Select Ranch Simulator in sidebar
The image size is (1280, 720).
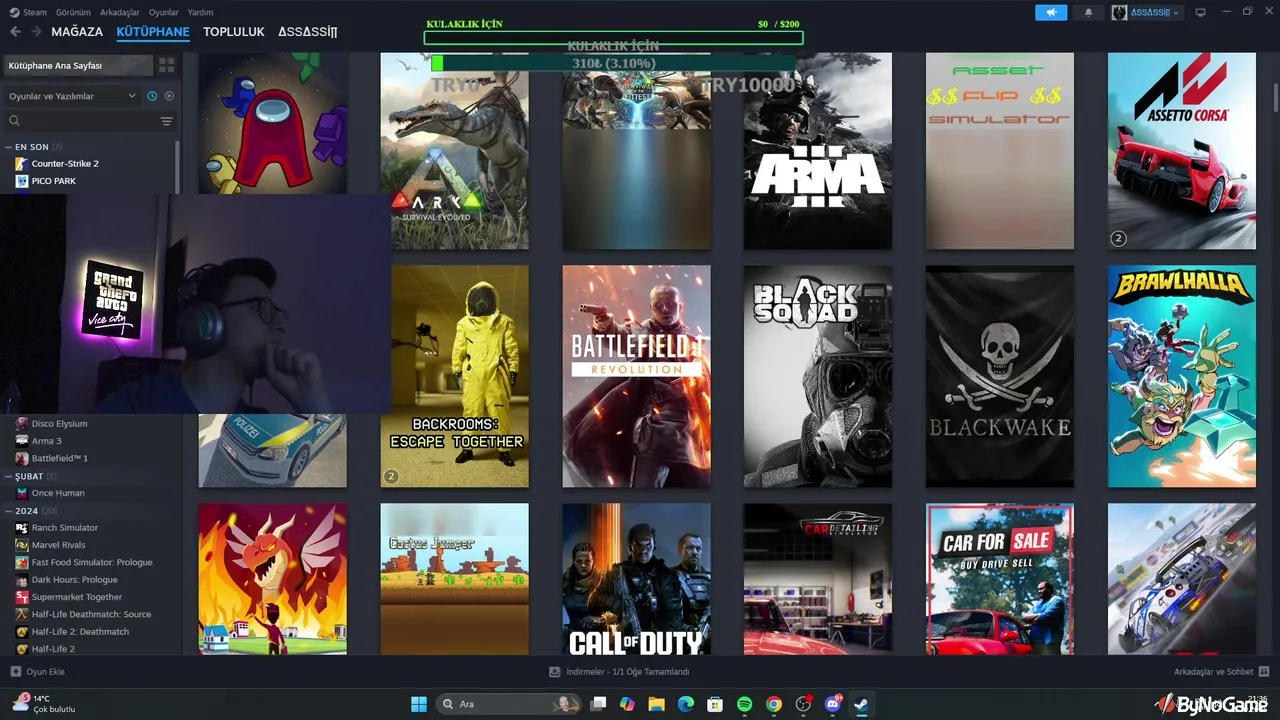65,528
